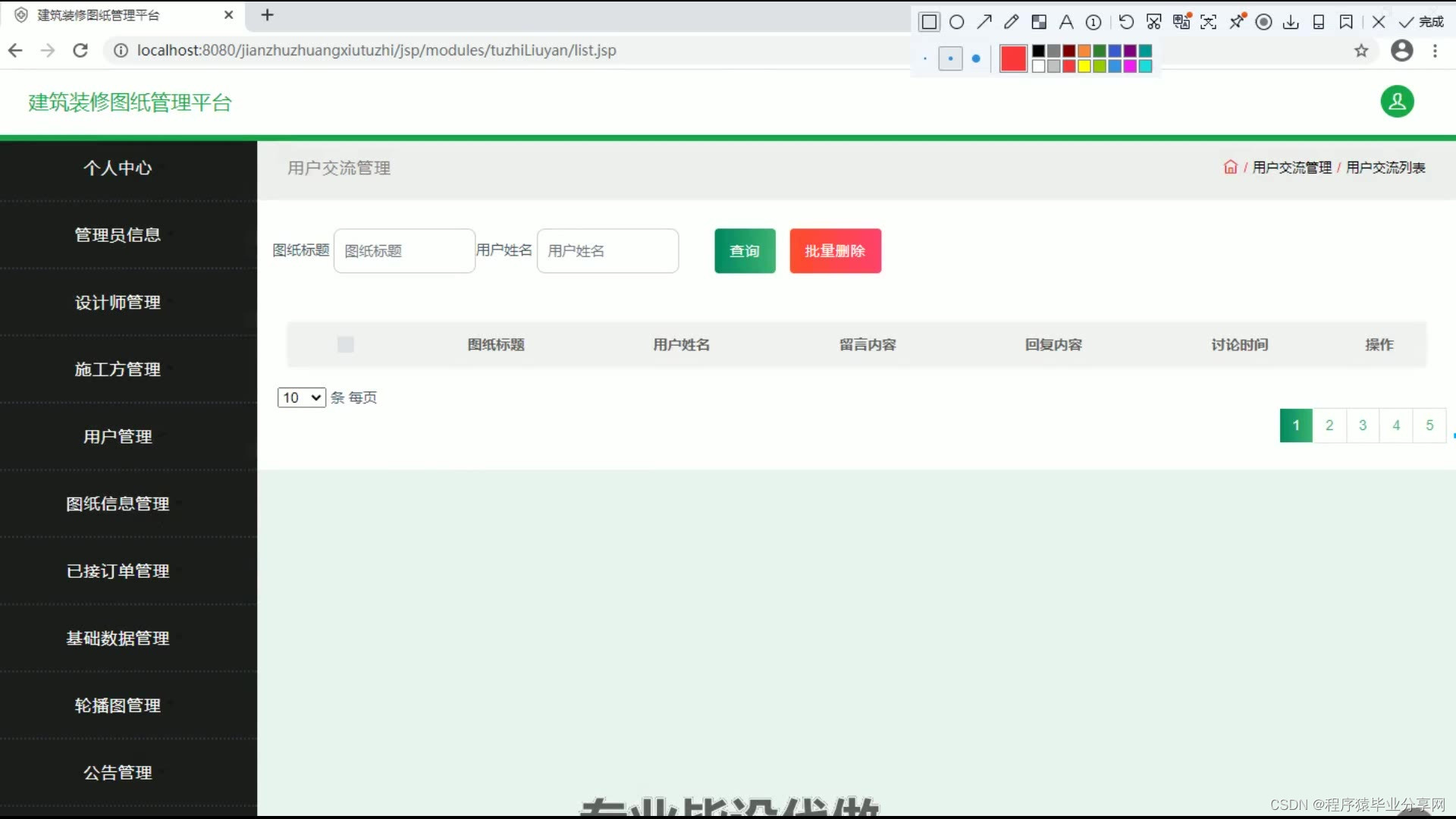Viewport: 1456px width, 819px height.
Task: Select the smallest brush size dot
Action: [925, 58]
